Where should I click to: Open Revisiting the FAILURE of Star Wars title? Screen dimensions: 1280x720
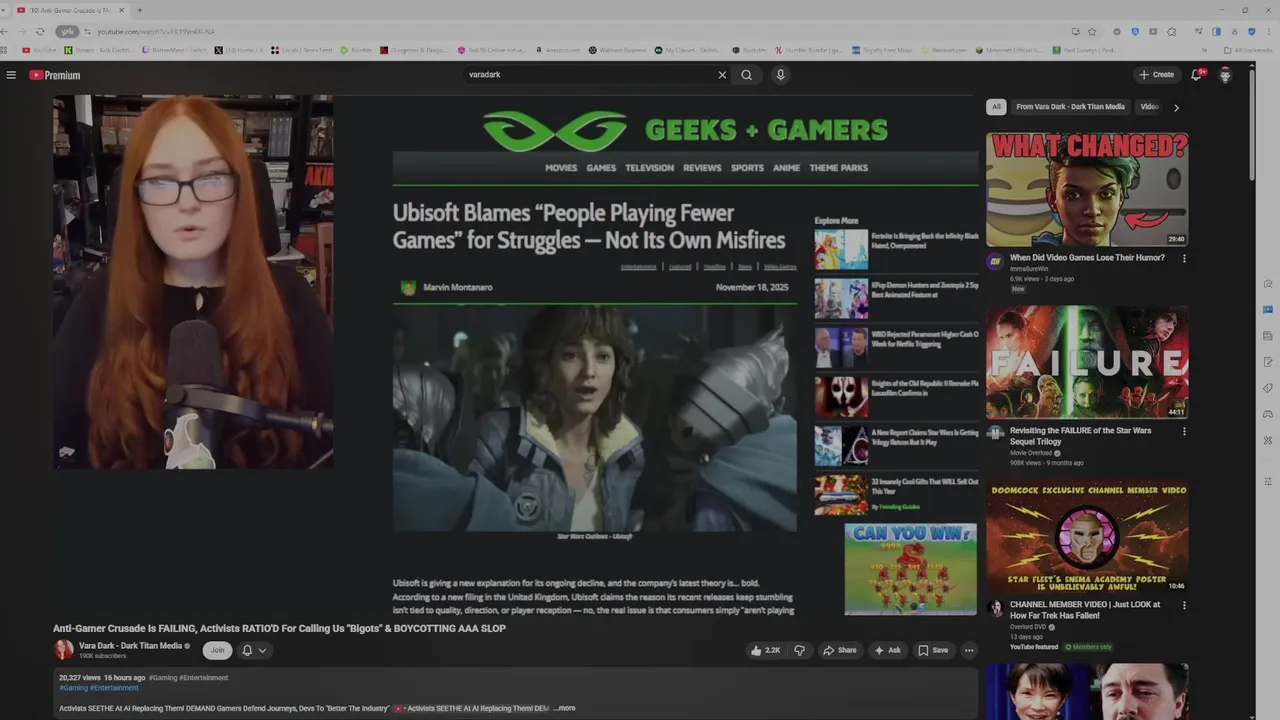[1080, 436]
